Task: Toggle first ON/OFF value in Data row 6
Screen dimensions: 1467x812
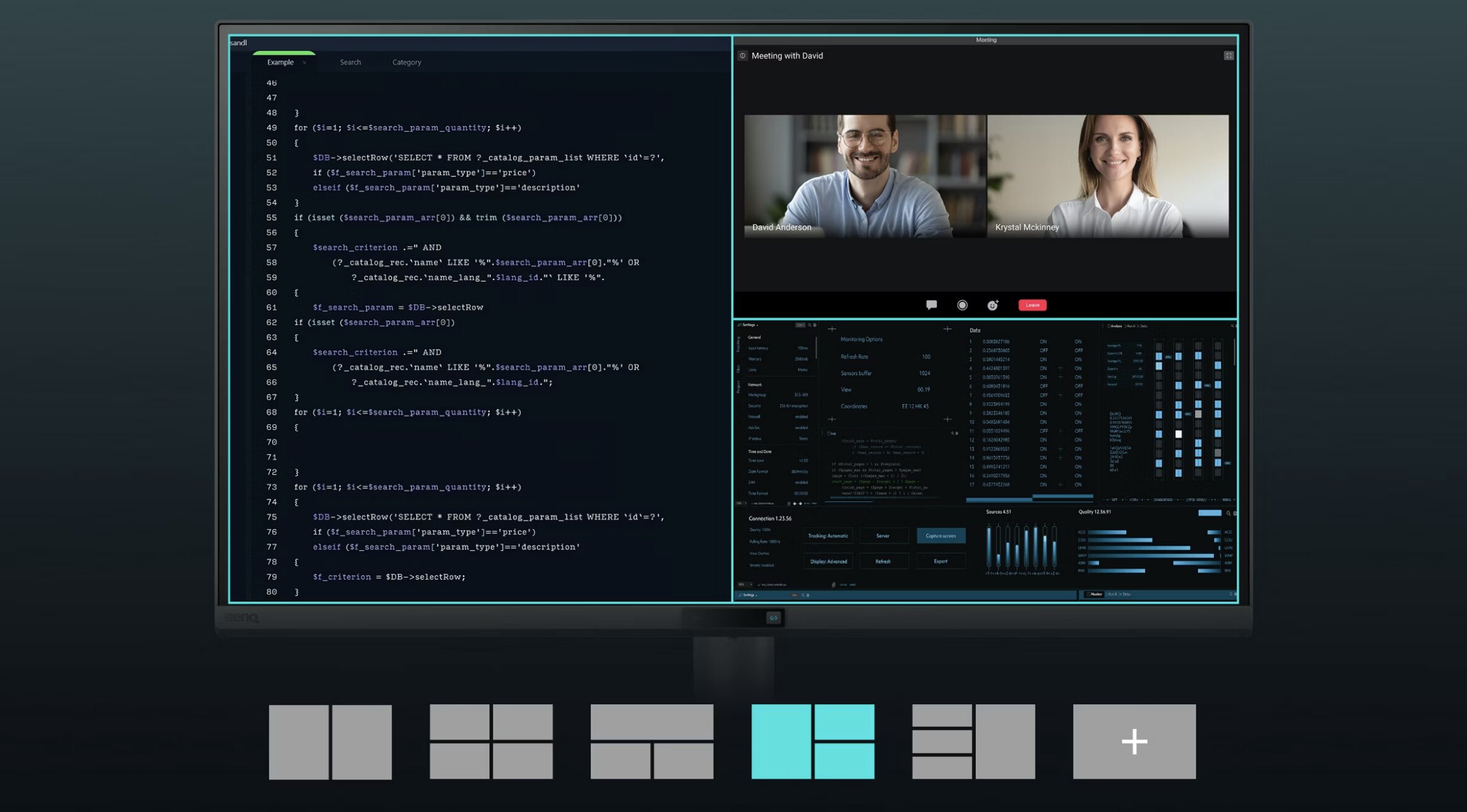Action: click(1044, 386)
